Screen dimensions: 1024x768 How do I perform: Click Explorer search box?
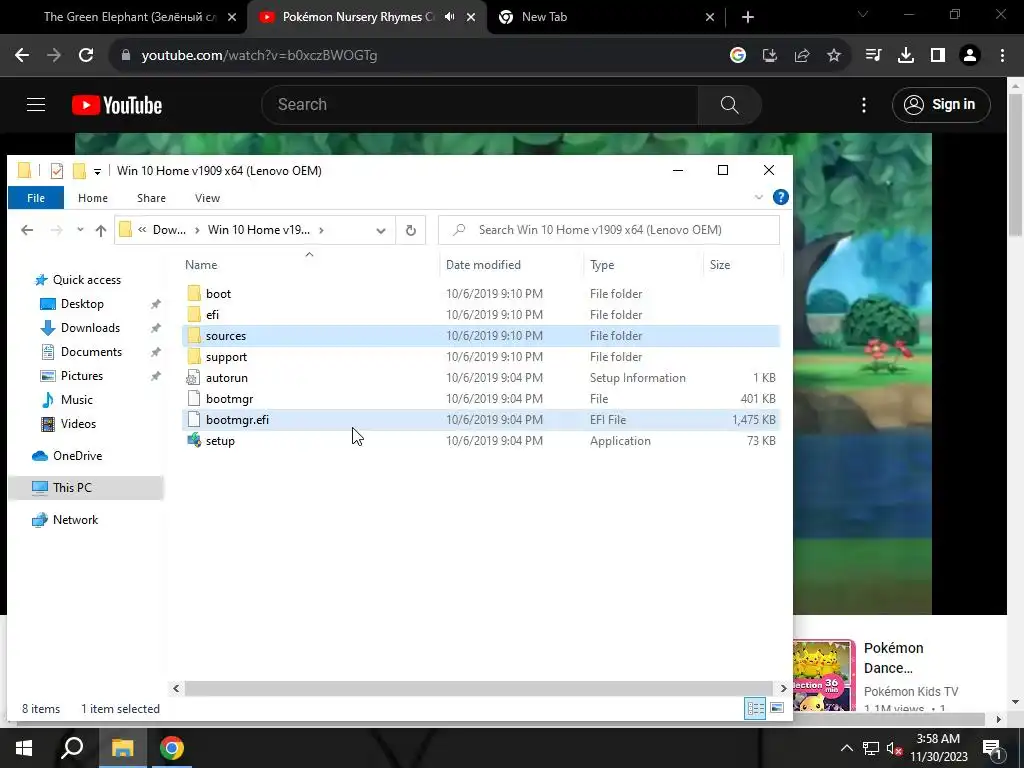click(609, 230)
